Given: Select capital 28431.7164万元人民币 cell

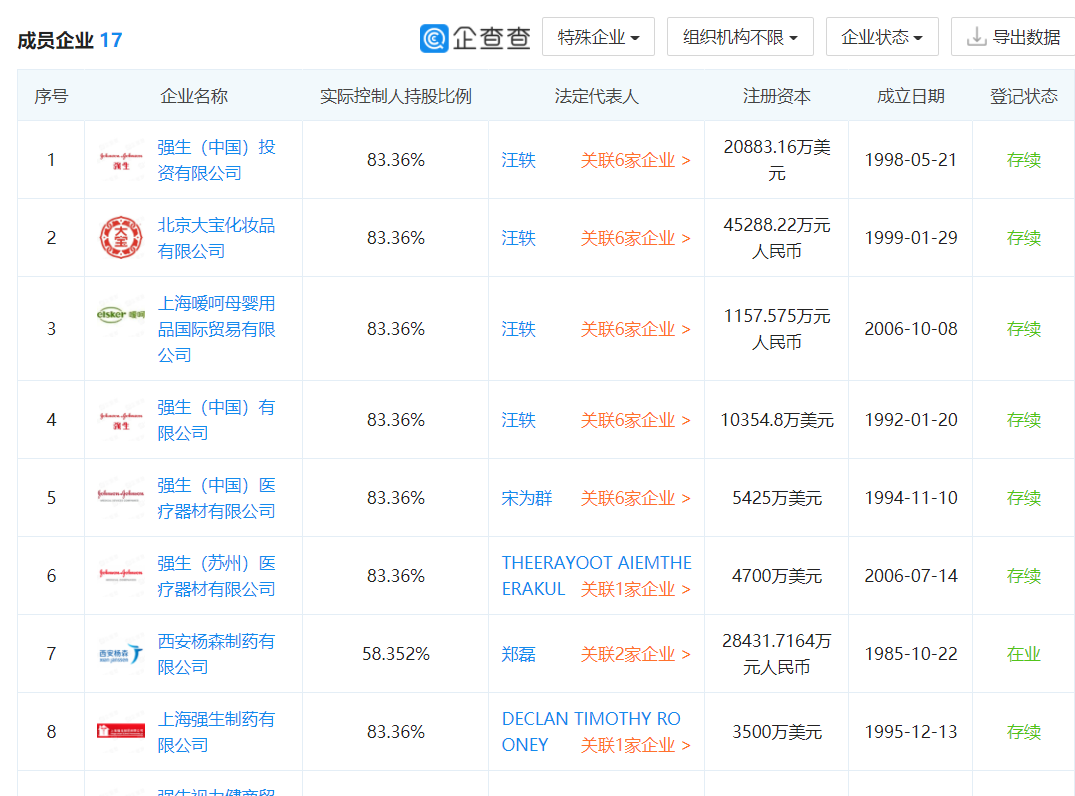Looking at the screenshot, I should coord(777,654).
